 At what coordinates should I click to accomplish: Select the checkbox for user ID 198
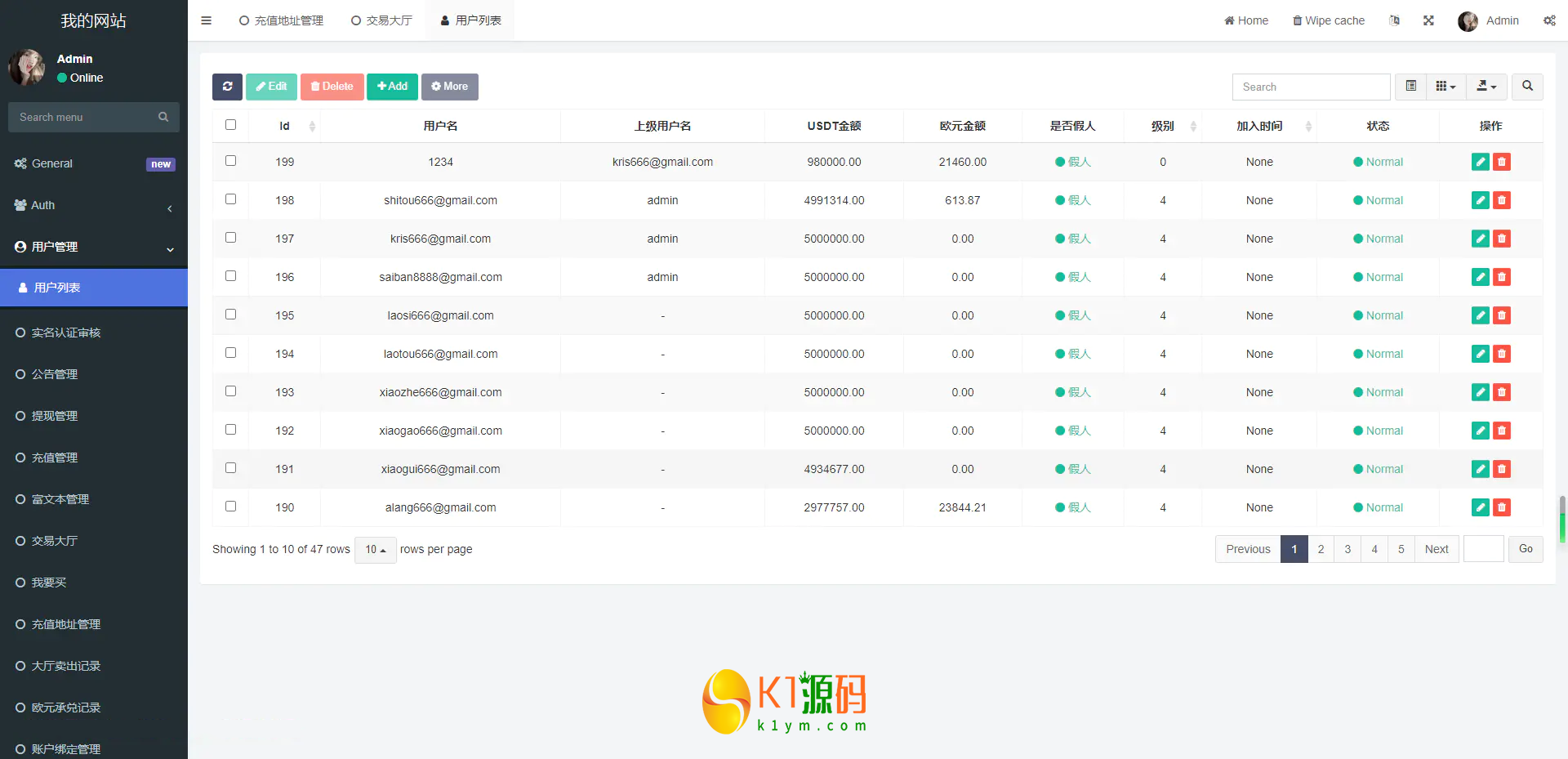230,199
